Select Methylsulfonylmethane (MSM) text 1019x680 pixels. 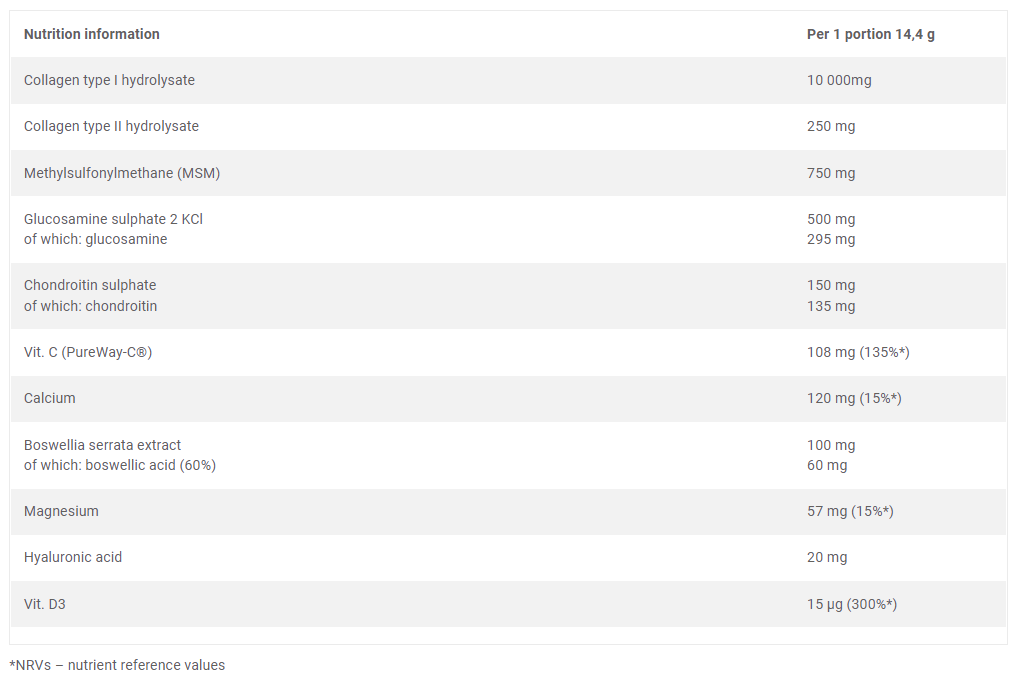(122, 174)
